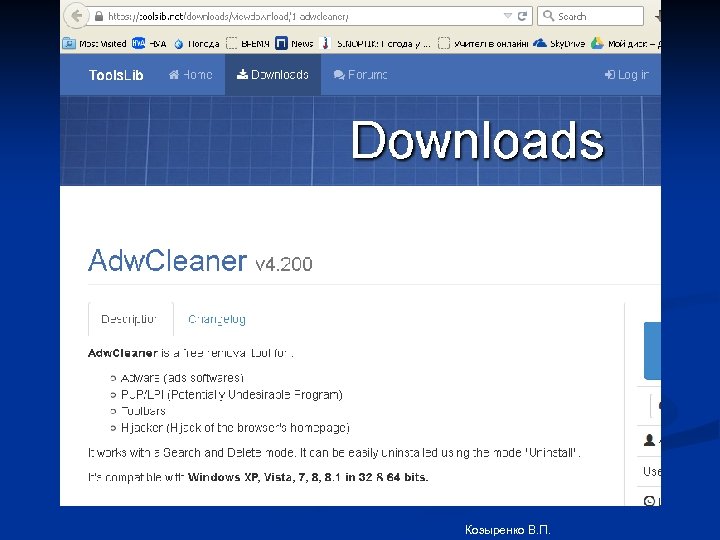720x540 pixels.
Task: Open the URL history dropdown arrow
Action: 507,16
